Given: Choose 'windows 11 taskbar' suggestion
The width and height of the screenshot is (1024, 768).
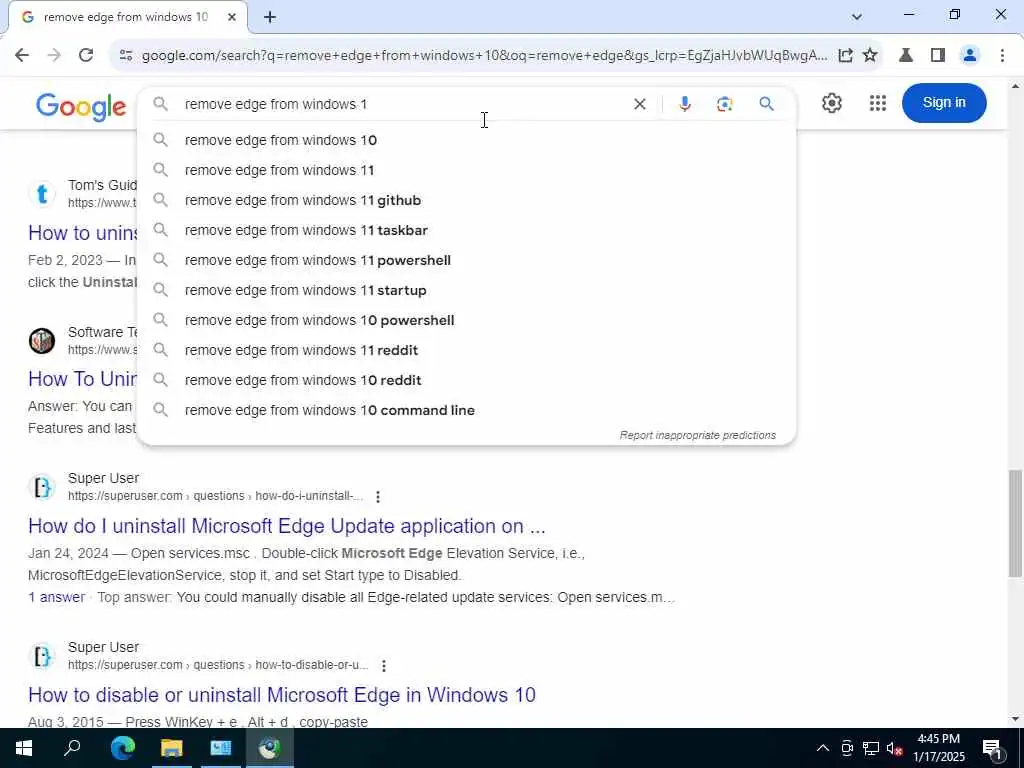Looking at the screenshot, I should 467,231.
